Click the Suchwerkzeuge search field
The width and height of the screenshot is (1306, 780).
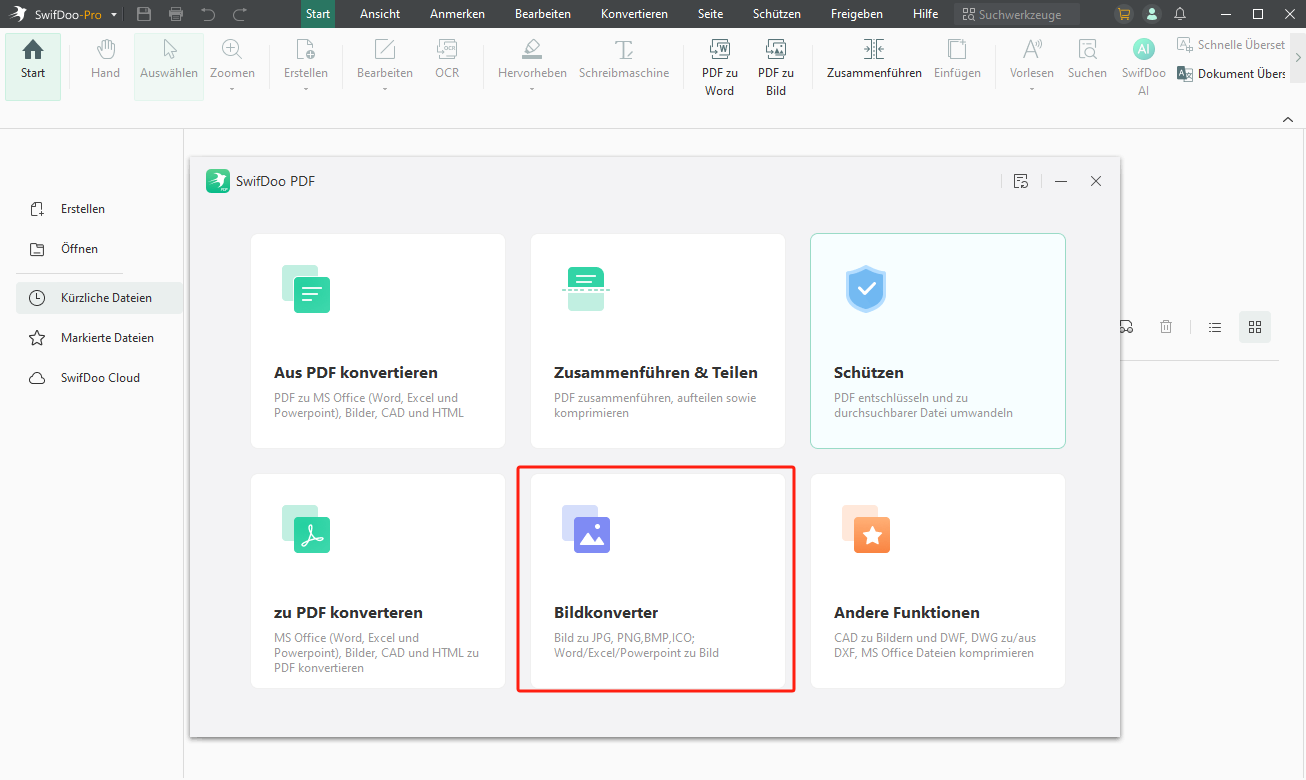tap(1017, 14)
